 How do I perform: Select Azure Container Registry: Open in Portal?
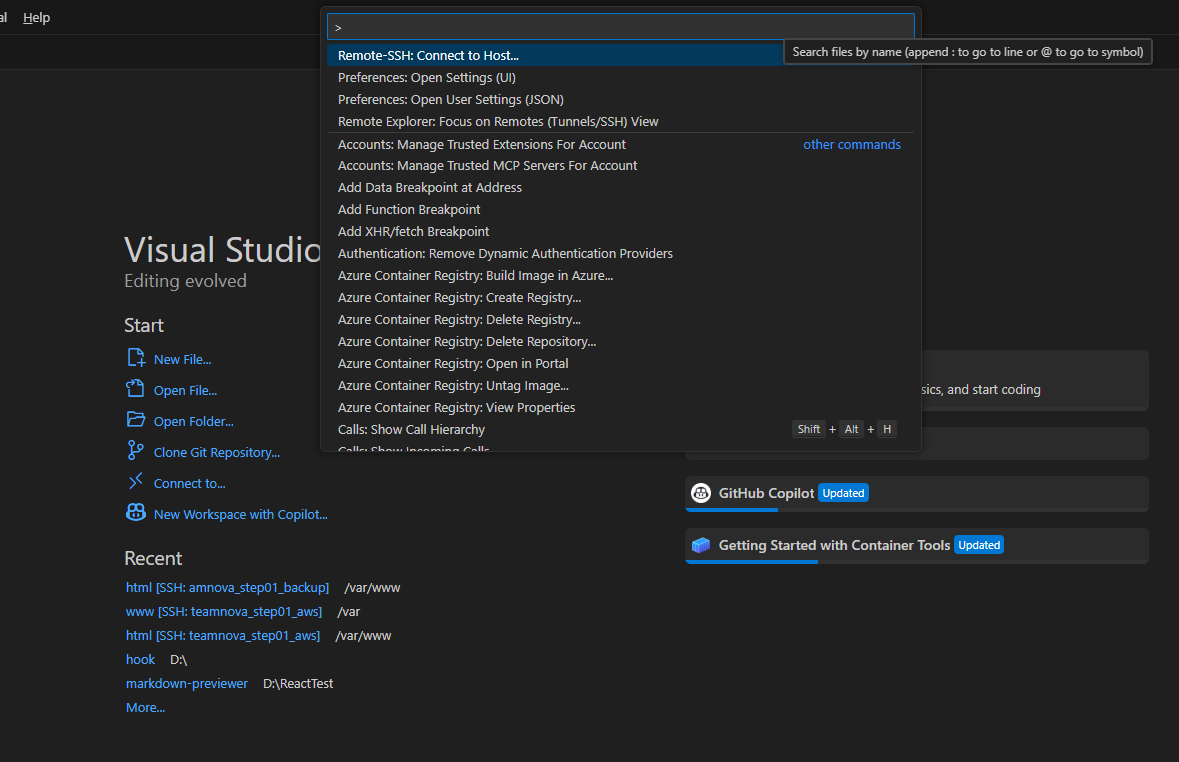point(621,363)
